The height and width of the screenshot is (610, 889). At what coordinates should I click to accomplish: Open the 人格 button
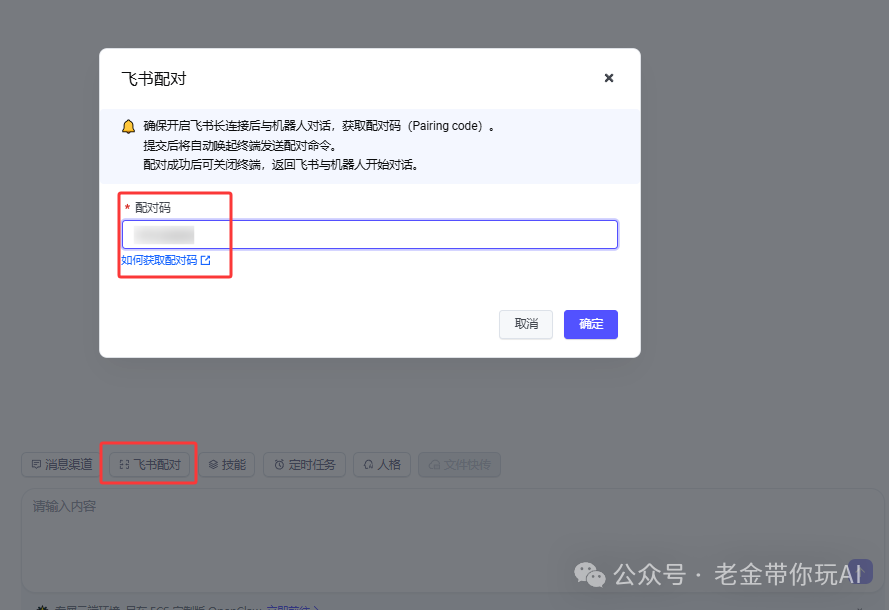point(382,465)
